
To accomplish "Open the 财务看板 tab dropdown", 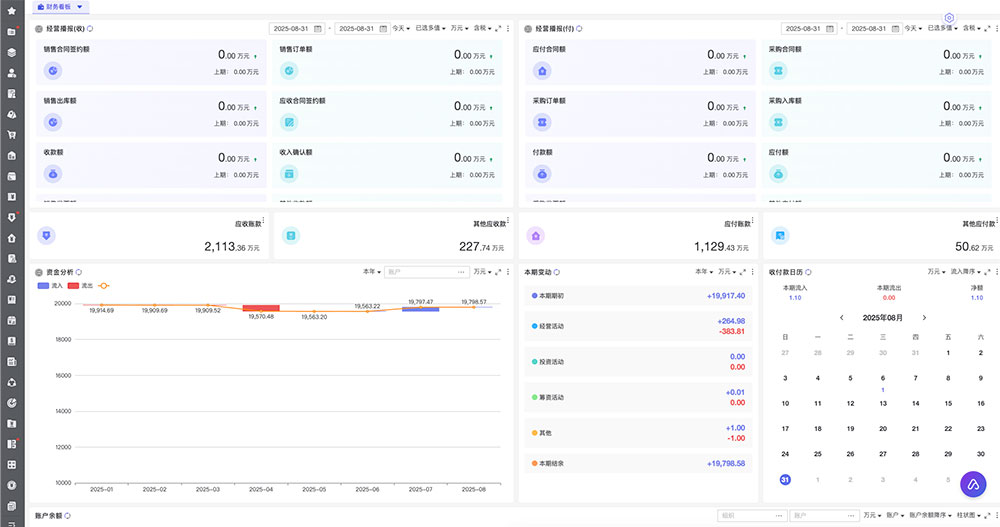I will coord(80,7).
